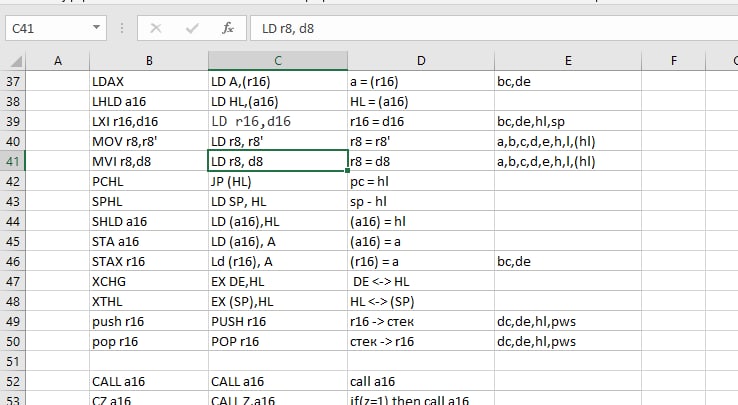Click the Cancel (X) button in formula bar
738x405 pixels.
click(x=155, y=29)
